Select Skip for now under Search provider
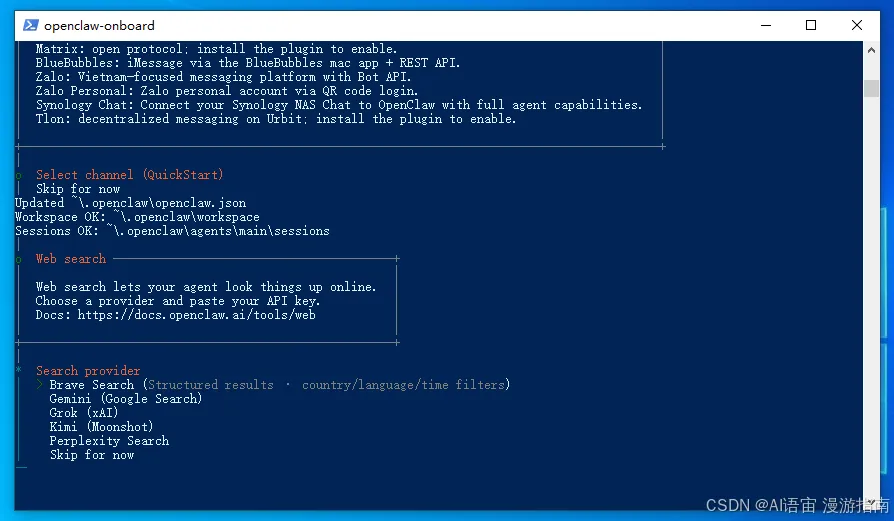Screen dimensions: 894x521 pos(92,455)
